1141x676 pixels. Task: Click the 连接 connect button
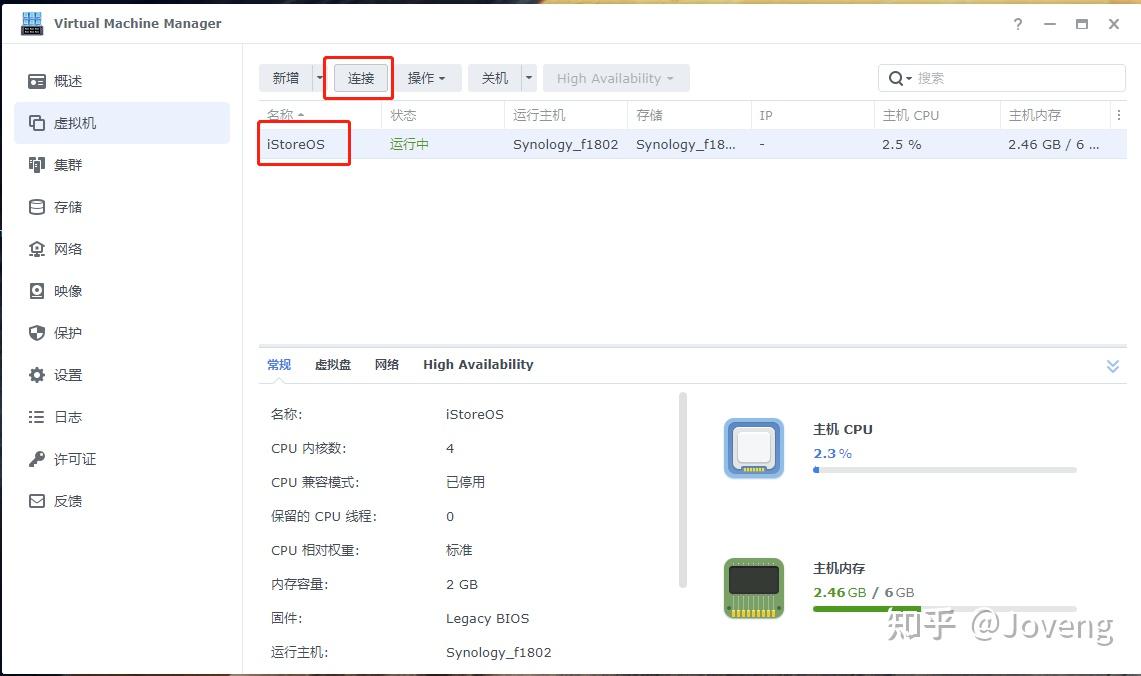[x=361, y=78]
